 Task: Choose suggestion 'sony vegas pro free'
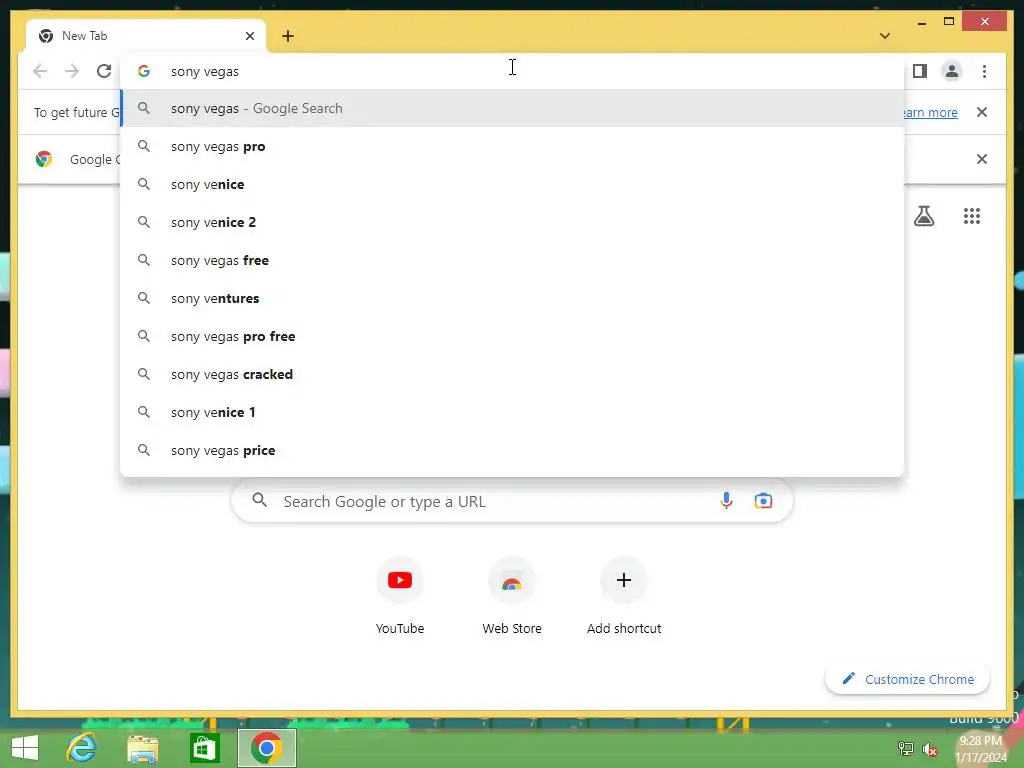513,336
